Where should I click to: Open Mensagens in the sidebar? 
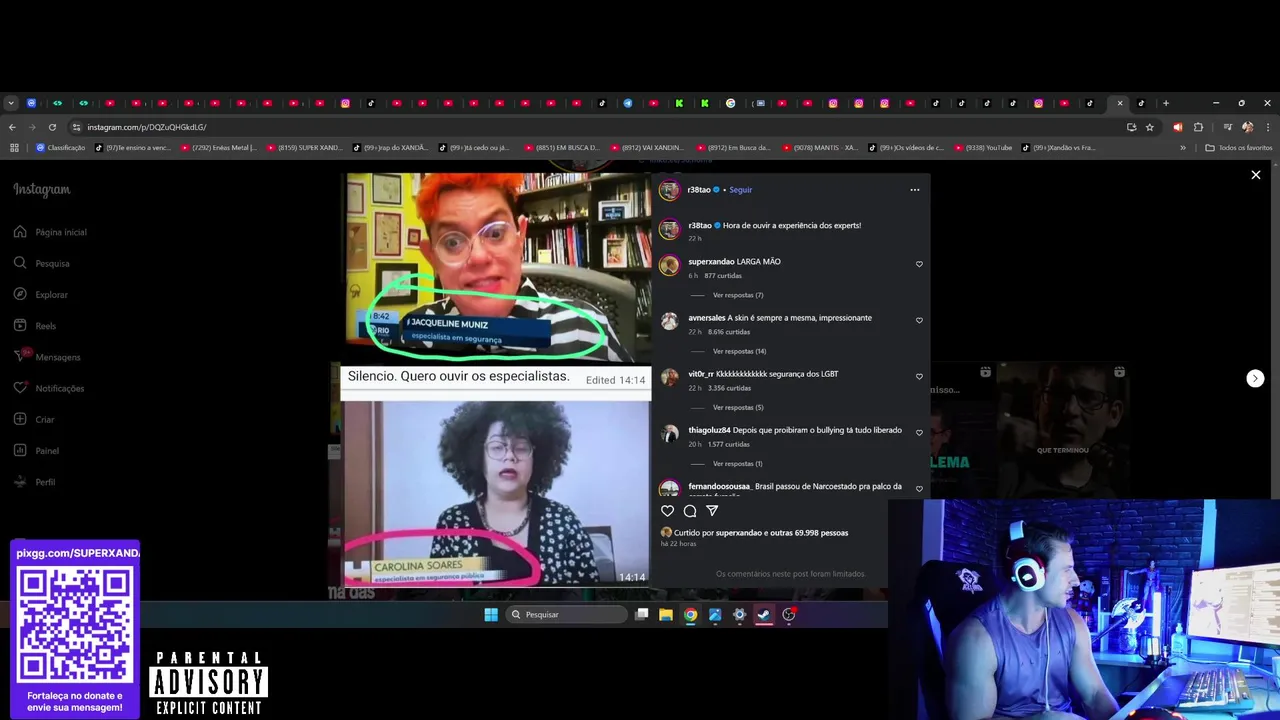coord(47,357)
